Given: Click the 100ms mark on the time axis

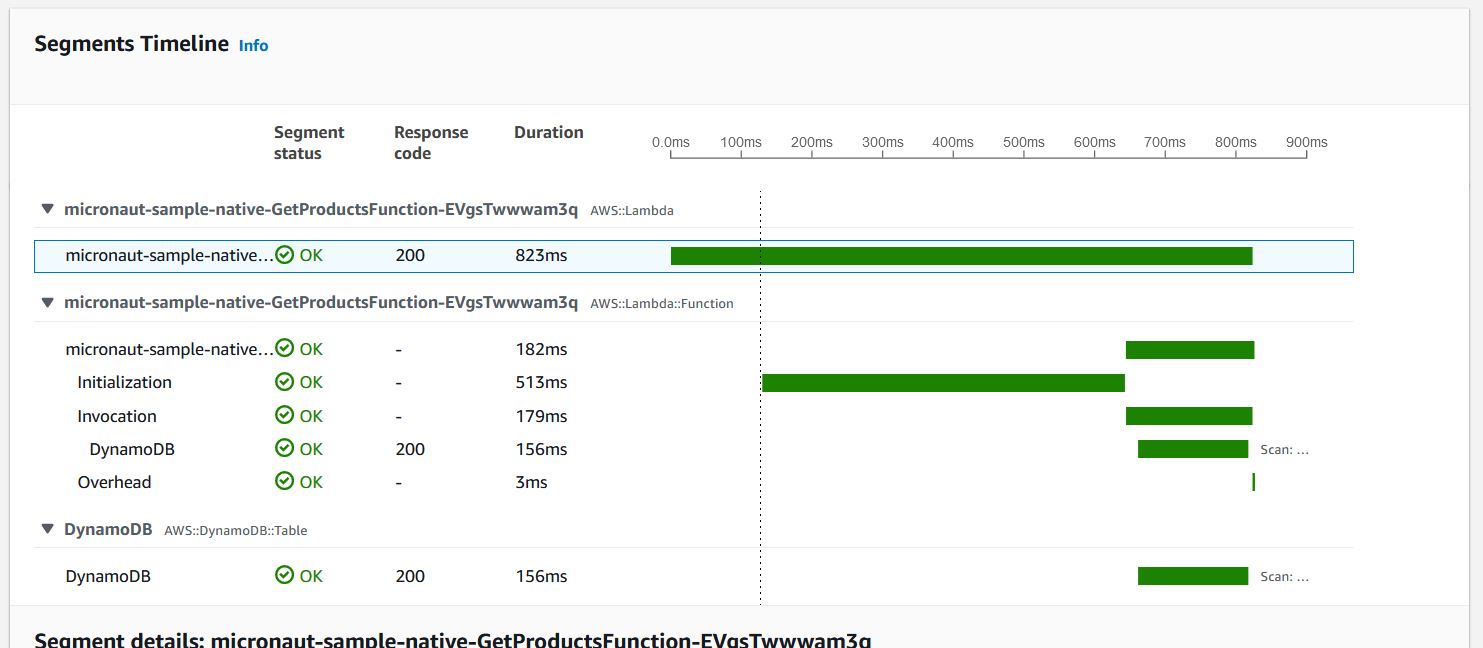Looking at the screenshot, I should pyautogui.click(x=741, y=142).
